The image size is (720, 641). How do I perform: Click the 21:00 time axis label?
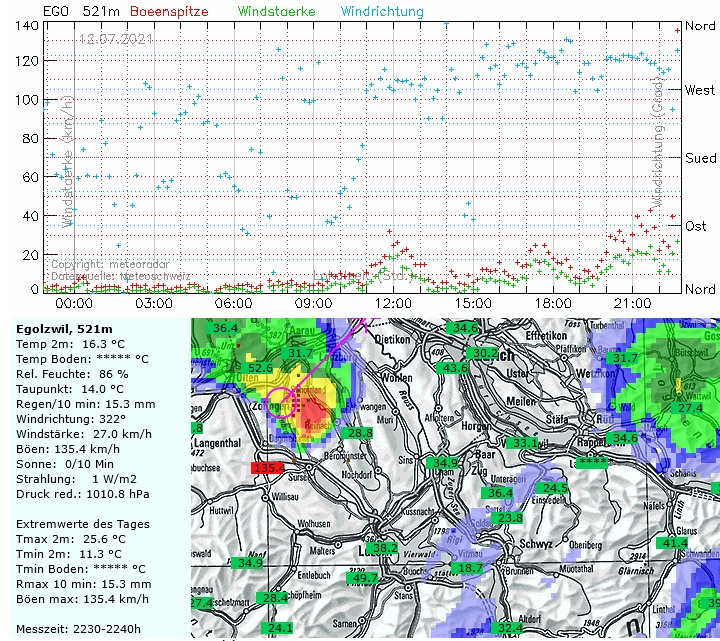pyautogui.click(x=632, y=303)
